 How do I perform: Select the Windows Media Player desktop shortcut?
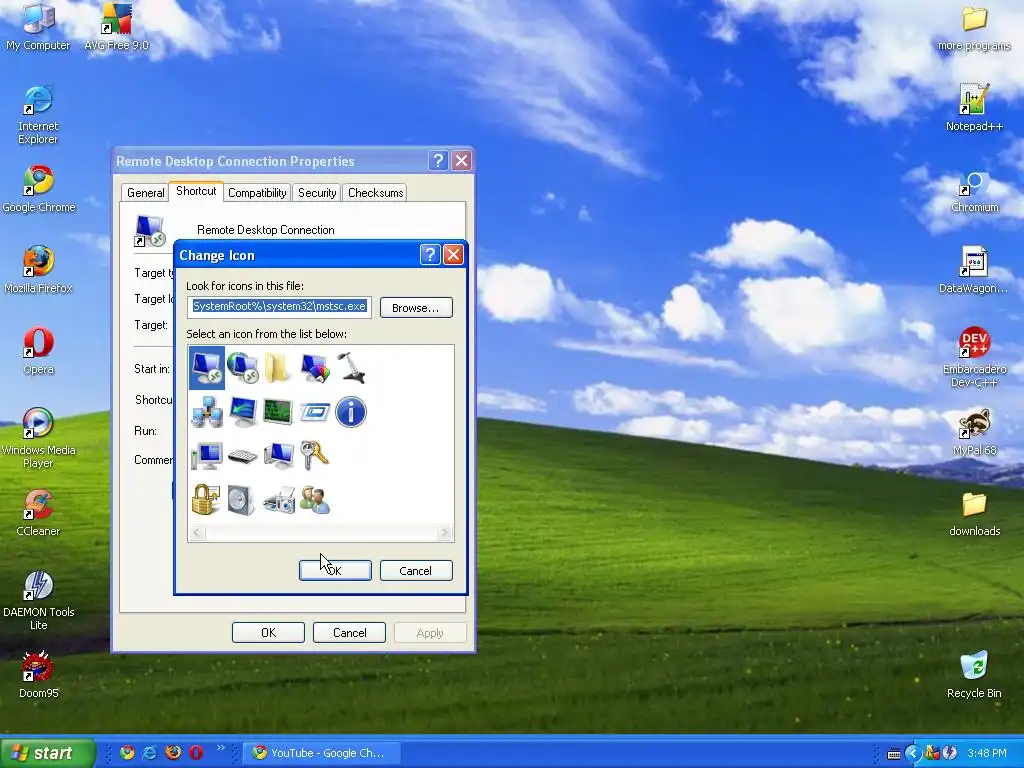(38, 438)
